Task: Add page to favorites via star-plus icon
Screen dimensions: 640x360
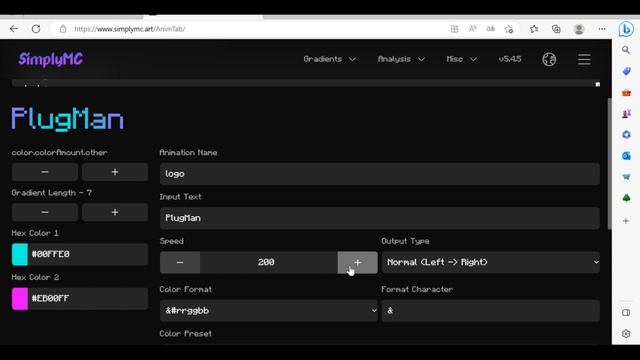Action: click(x=509, y=29)
